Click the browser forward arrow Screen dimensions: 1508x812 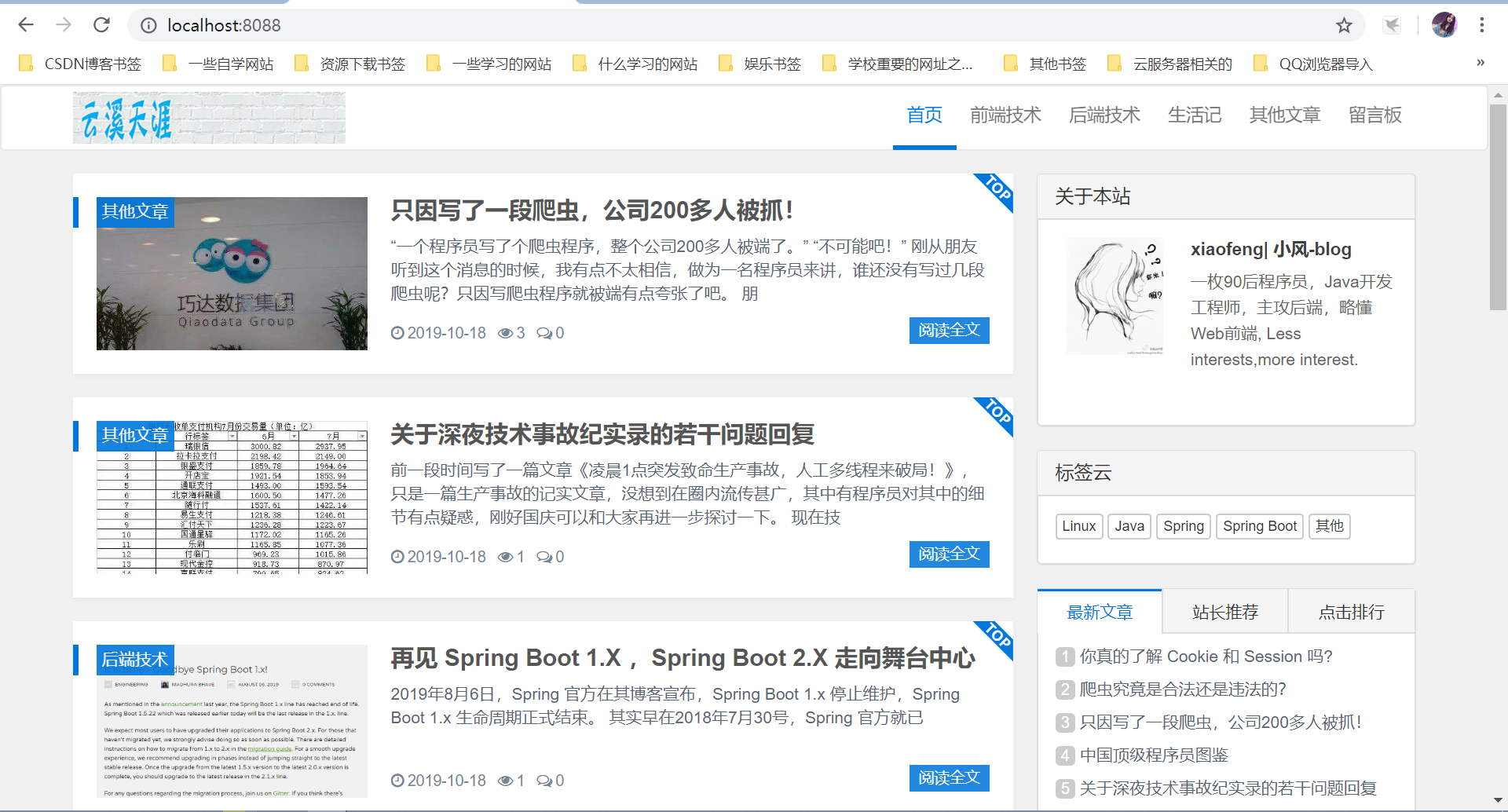64,25
